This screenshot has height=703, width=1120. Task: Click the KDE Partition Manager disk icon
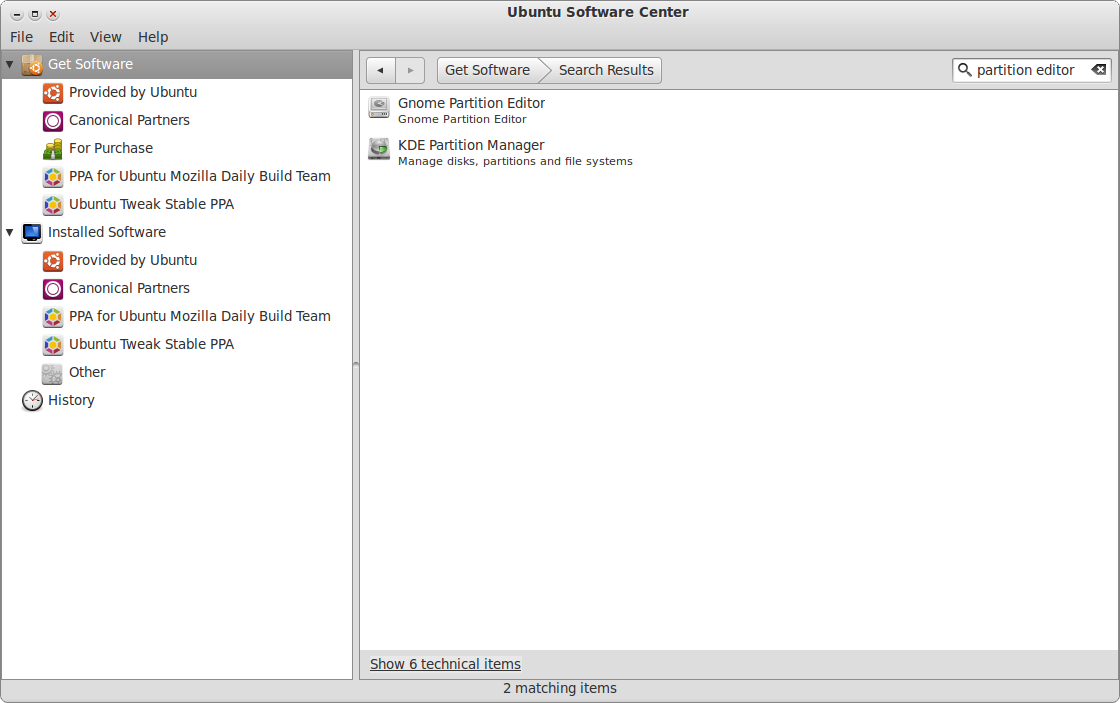pyautogui.click(x=379, y=149)
